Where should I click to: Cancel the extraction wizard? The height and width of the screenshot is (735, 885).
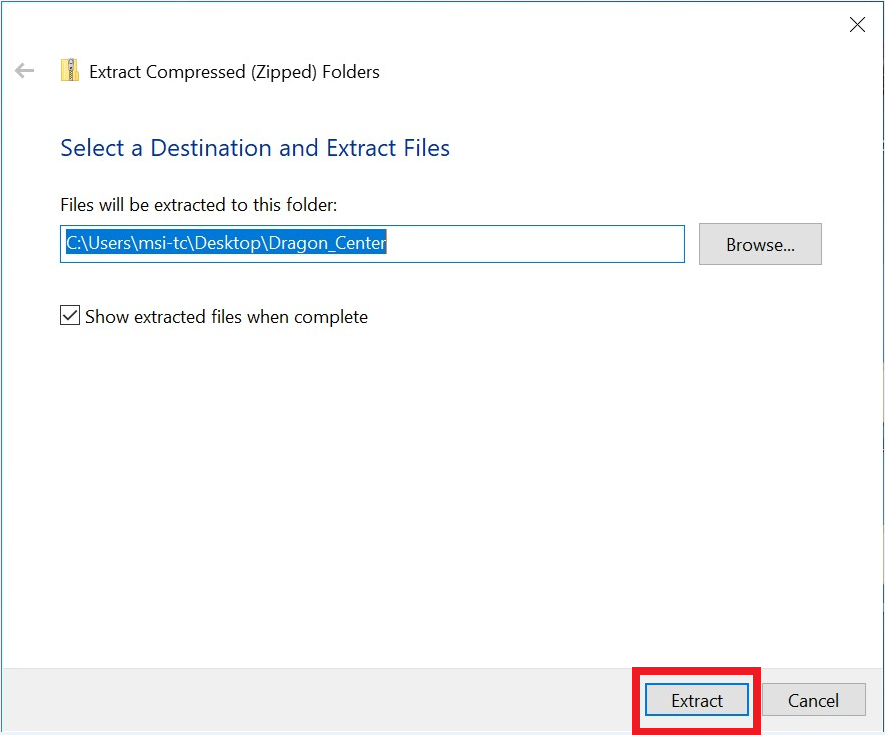point(813,700)
